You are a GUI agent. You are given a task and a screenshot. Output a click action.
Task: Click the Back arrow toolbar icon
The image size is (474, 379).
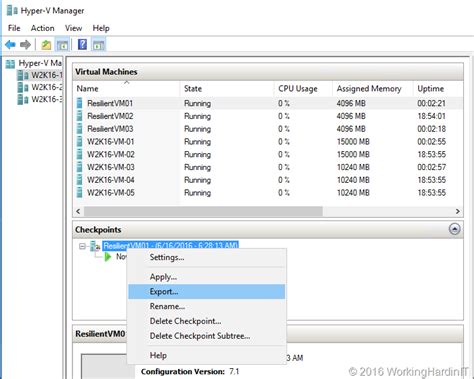[10, 44]
